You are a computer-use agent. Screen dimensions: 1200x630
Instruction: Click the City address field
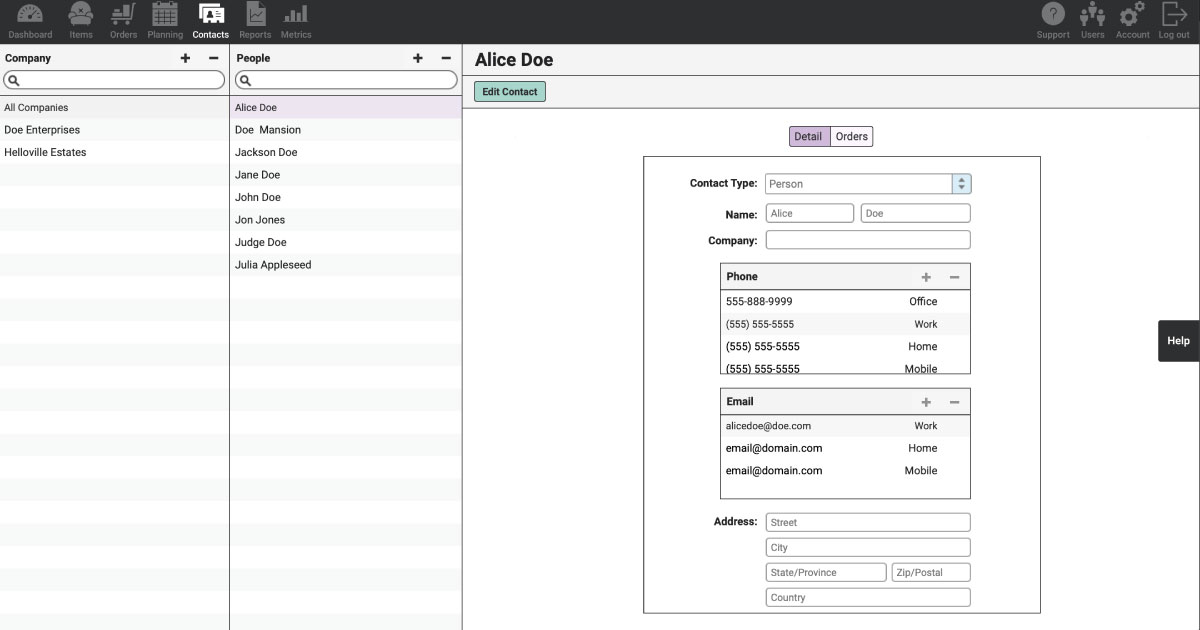pos(868,547)
